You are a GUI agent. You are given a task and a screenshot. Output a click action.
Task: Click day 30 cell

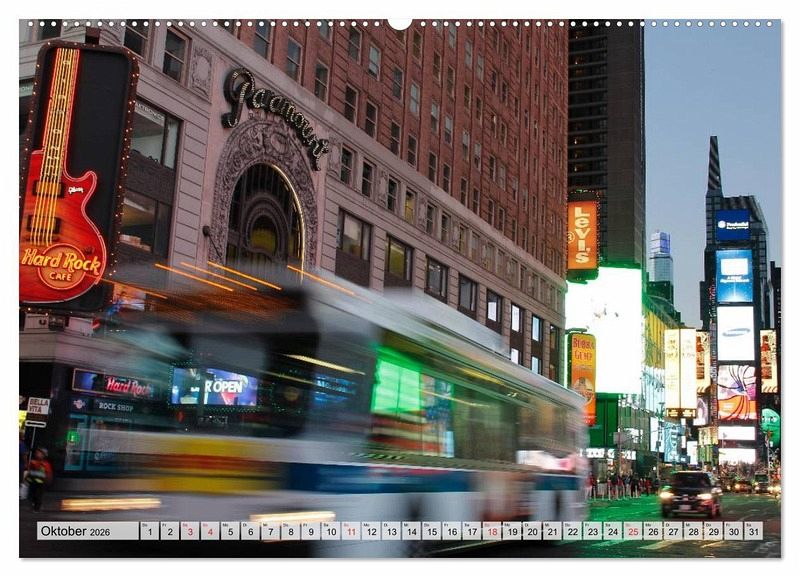pyautogui.click(x=734, y=531)
